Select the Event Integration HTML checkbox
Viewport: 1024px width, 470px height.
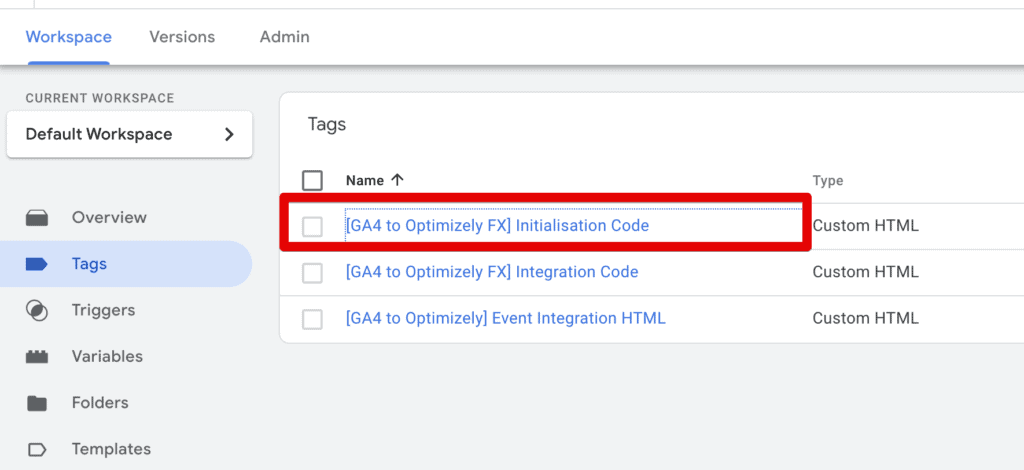(x=313, y=319)
